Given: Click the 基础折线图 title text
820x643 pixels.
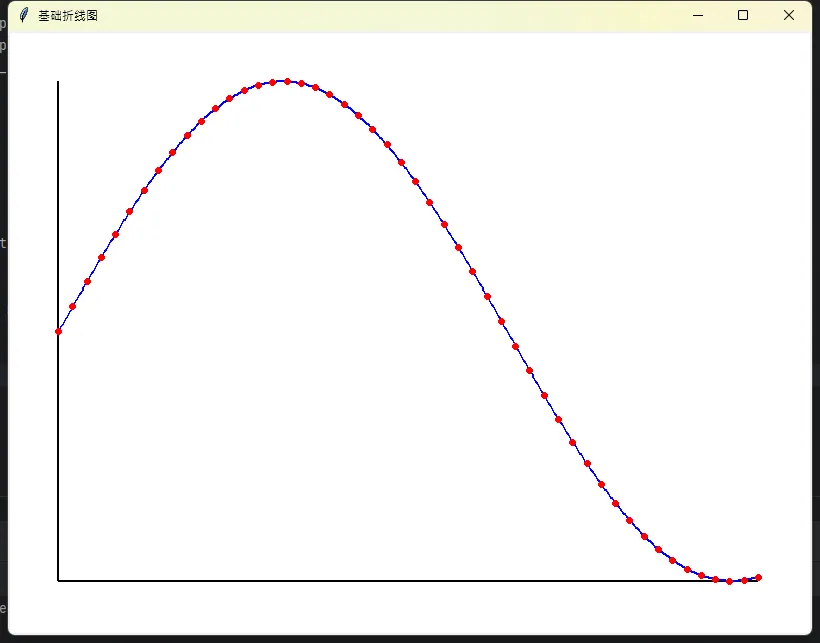Looking at the screenshot, I should point(68,16).
